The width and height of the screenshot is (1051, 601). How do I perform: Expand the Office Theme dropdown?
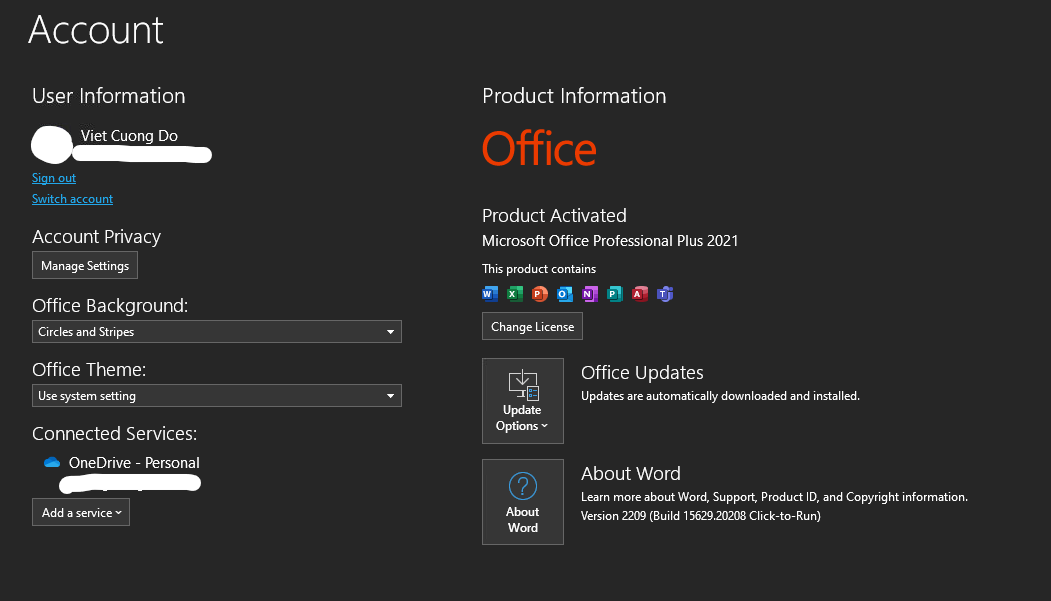217,395
